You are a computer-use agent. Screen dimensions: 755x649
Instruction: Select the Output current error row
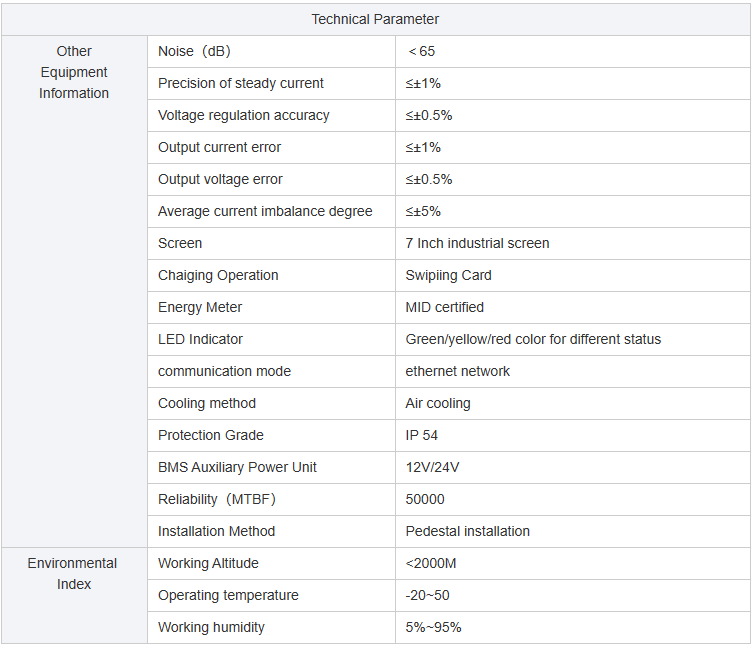coord(449,147)
